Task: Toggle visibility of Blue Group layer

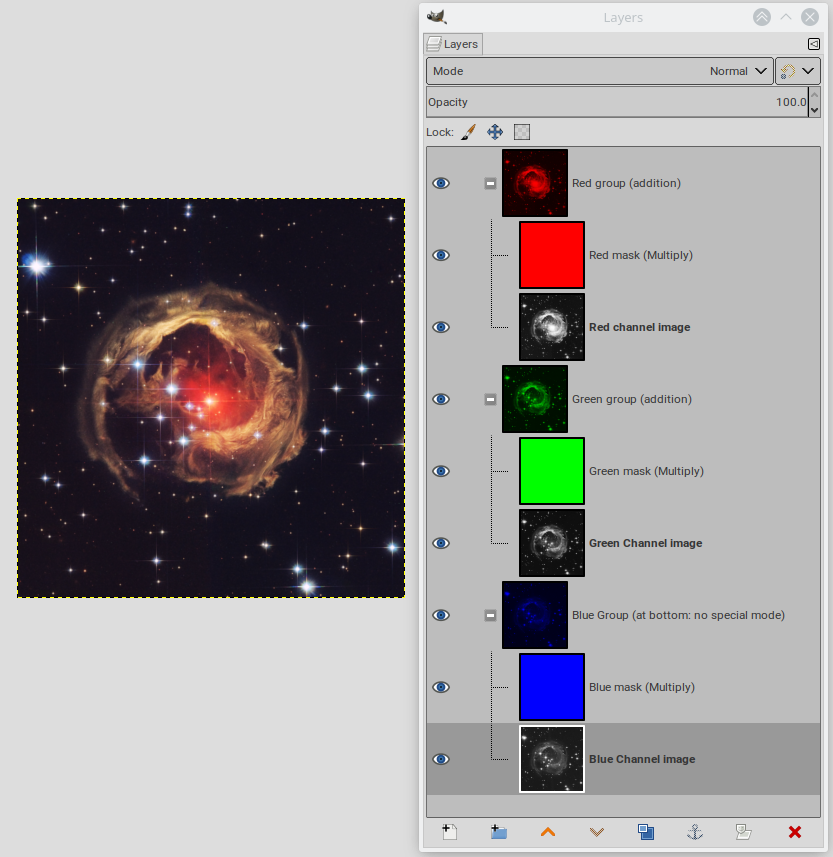Action: 441,615
